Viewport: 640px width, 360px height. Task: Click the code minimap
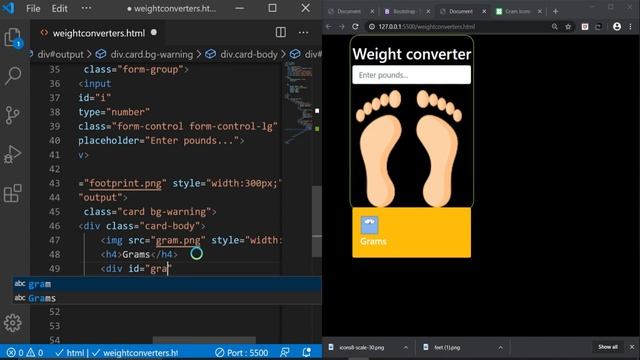pyautogui.click(x=298, y=102)
